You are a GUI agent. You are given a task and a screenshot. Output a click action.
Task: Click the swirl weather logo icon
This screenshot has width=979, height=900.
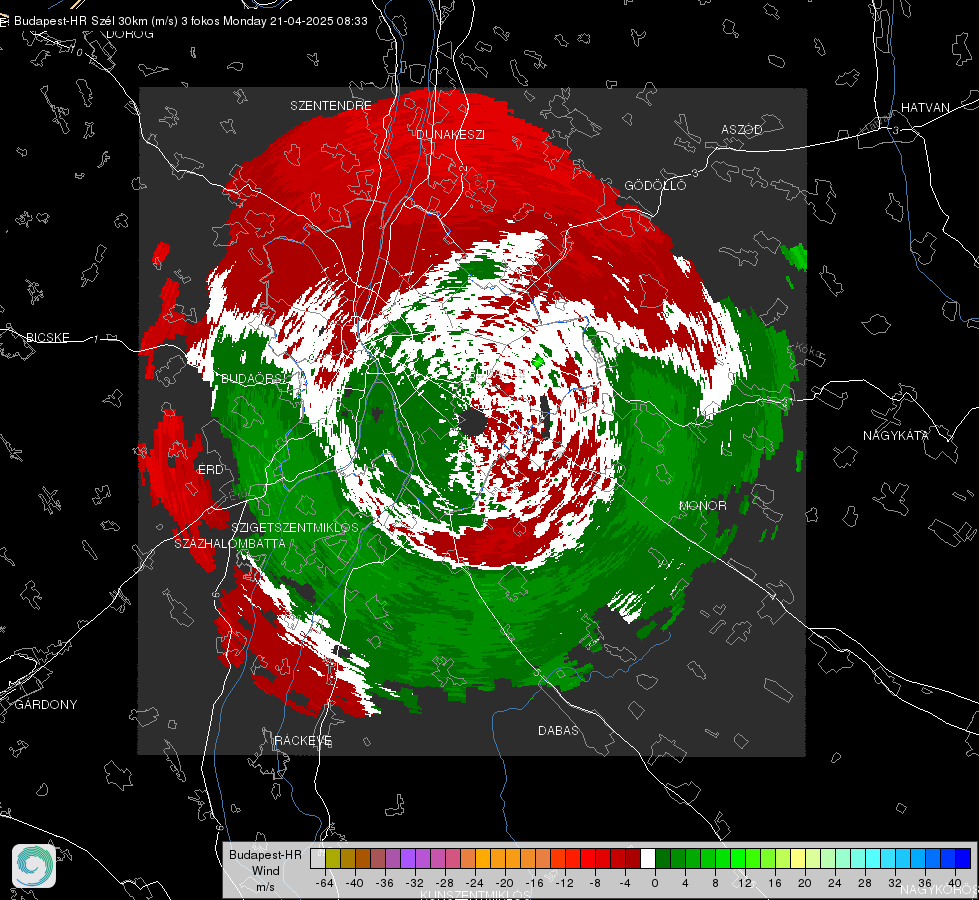(34, 866)
